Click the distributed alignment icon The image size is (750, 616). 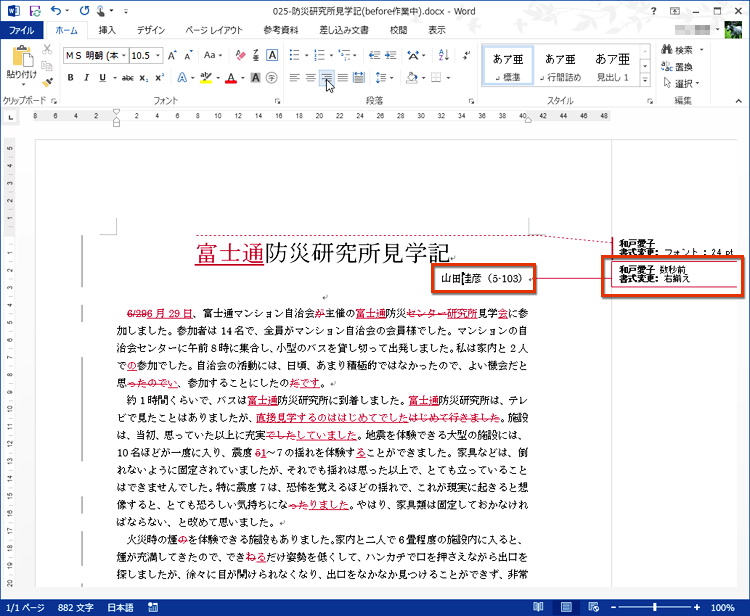pos(359,77)
